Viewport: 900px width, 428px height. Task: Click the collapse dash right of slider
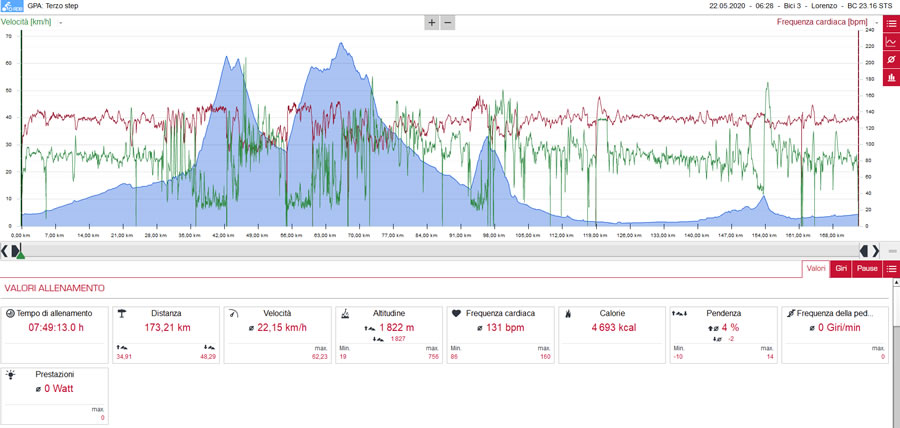click(892, 251)
